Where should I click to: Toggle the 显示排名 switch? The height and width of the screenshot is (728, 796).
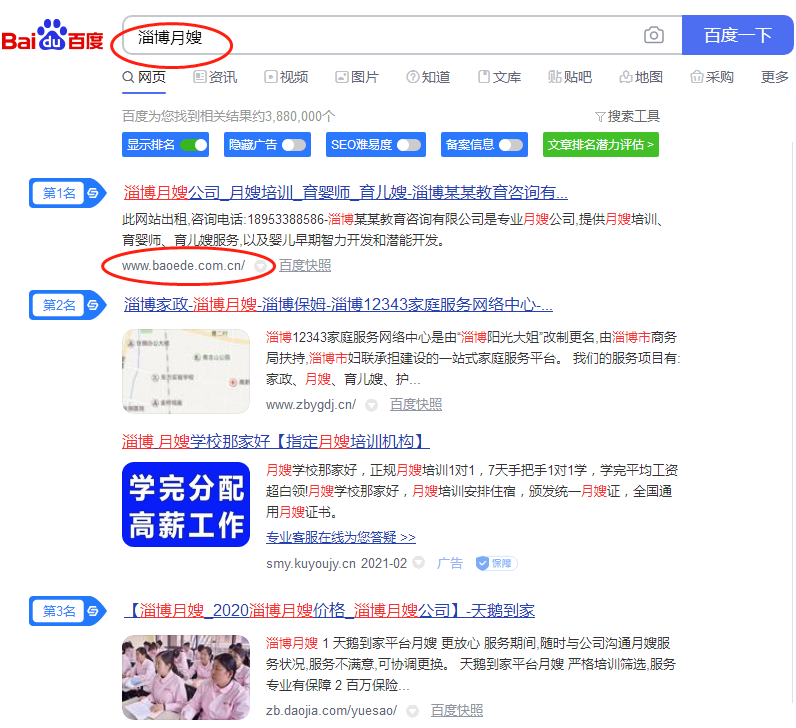[194, 145]
